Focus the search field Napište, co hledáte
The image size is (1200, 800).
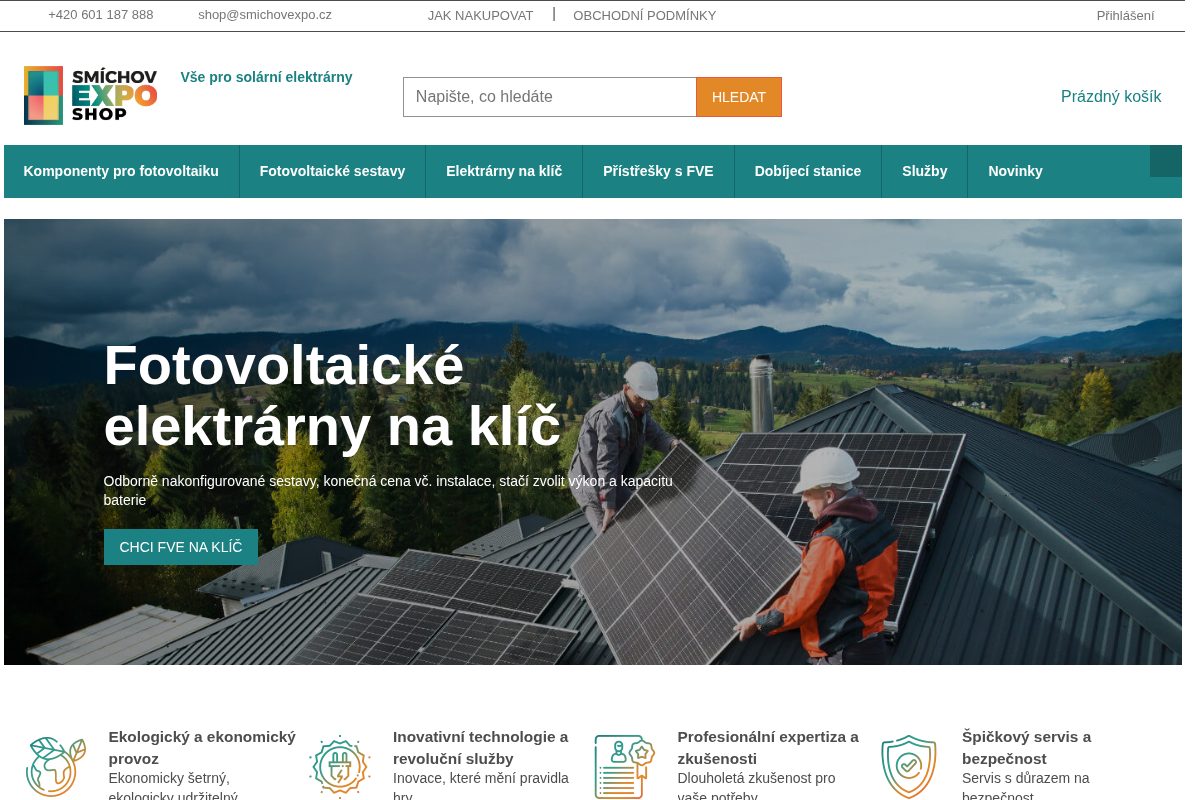550,97
